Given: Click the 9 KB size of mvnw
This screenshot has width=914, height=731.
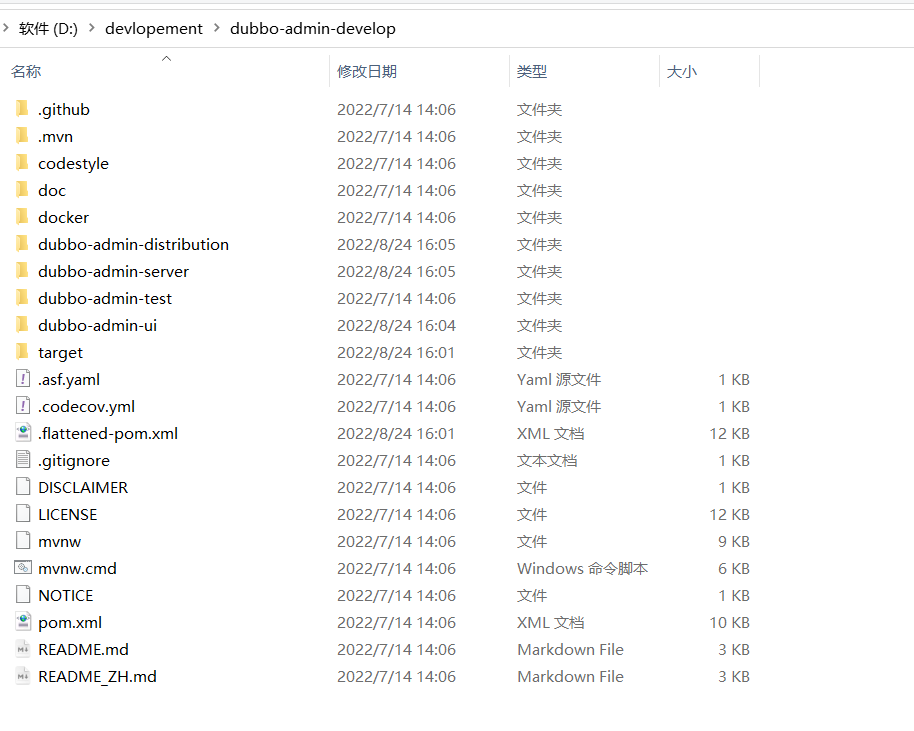Looking at the screenshot, I should [733, 542].
